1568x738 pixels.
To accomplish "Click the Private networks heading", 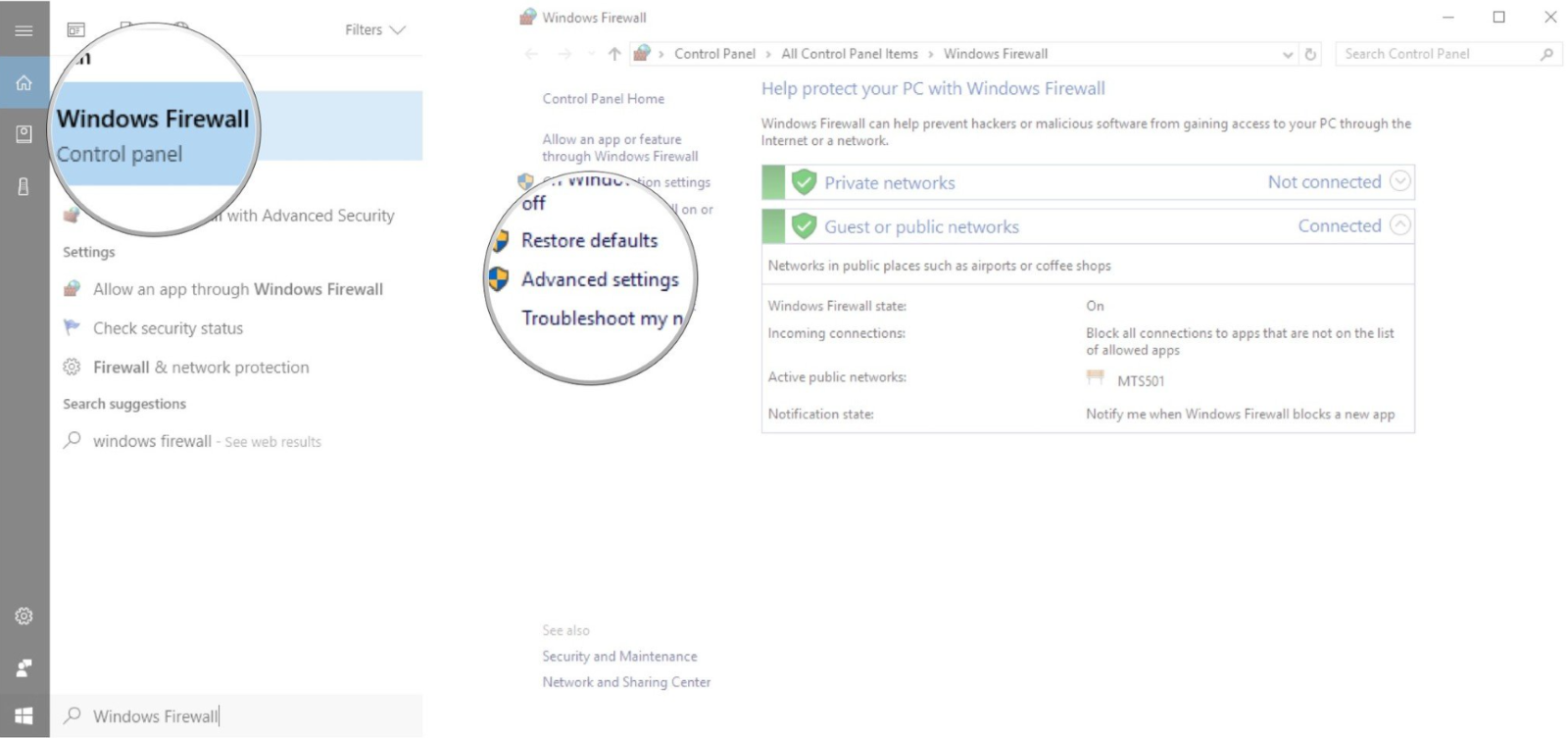I will pyautogui.click(x=889, y=183).
